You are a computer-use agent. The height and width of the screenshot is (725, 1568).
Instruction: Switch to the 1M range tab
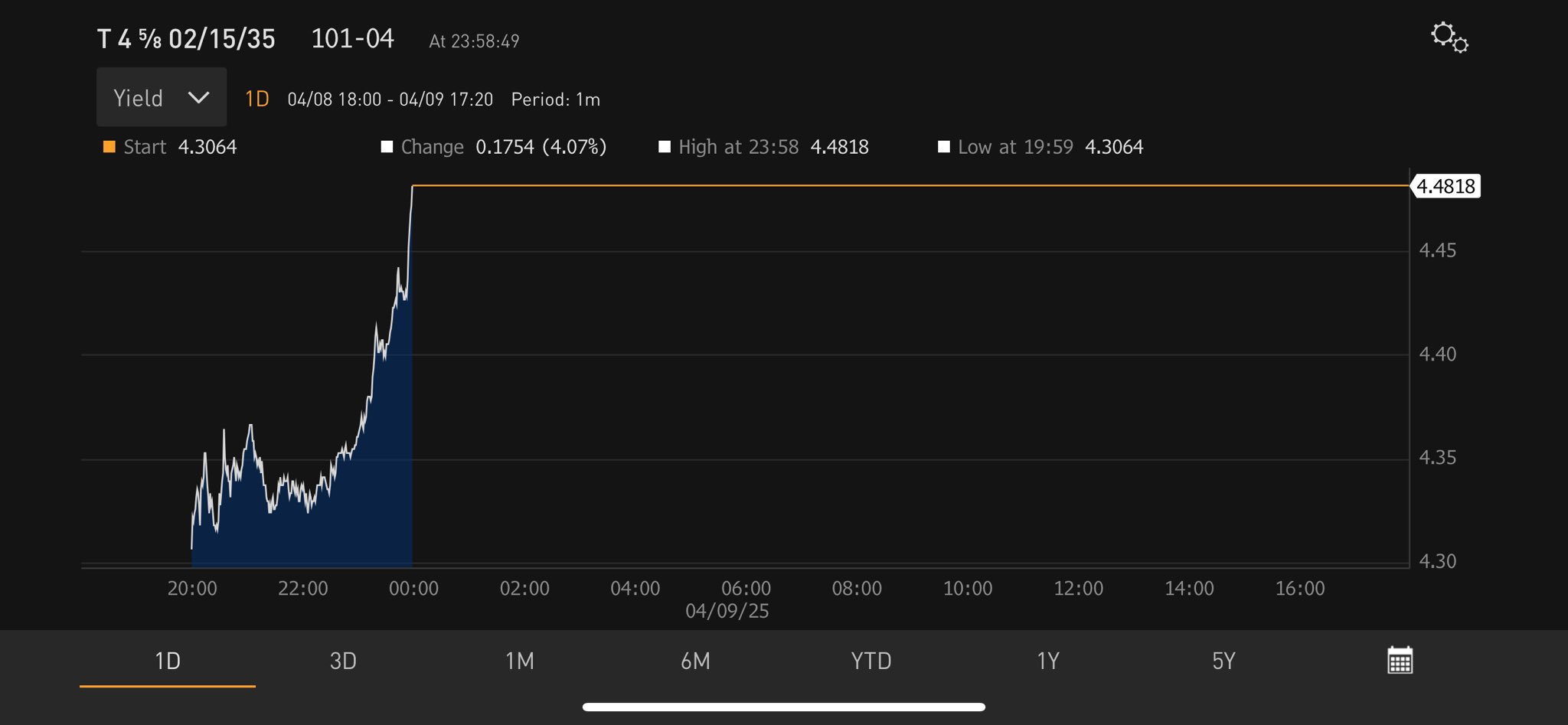pos(519,661)
